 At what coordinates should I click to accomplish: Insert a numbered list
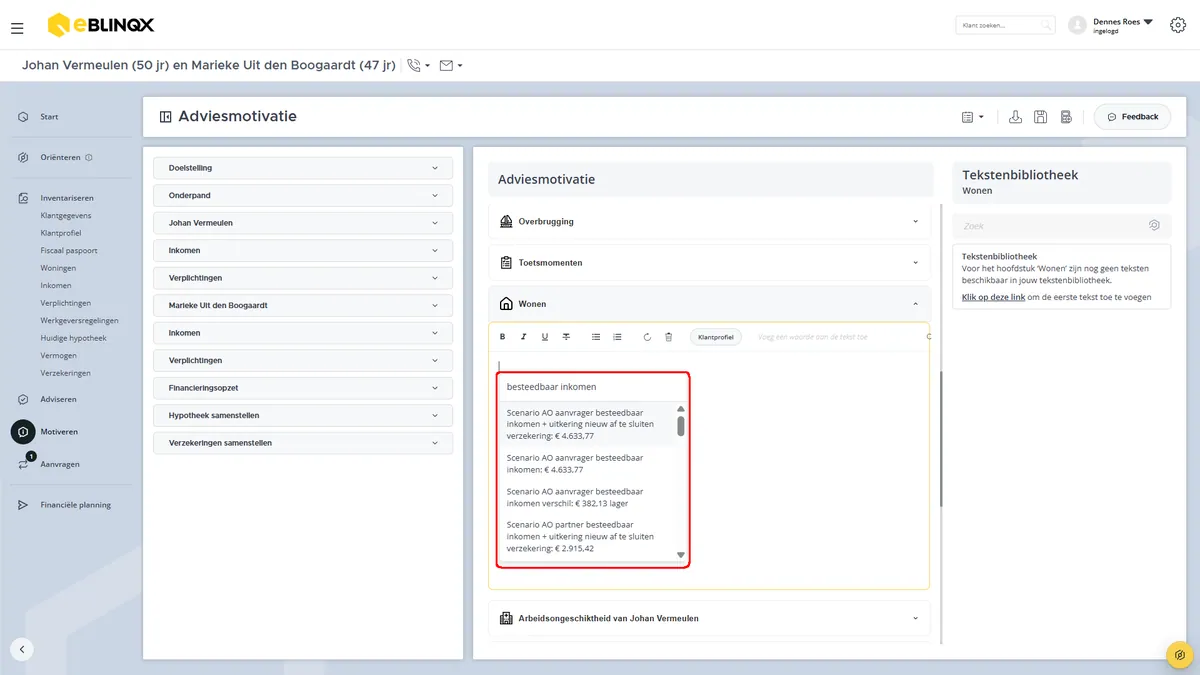pyautogui.click(x=617, y=337)
